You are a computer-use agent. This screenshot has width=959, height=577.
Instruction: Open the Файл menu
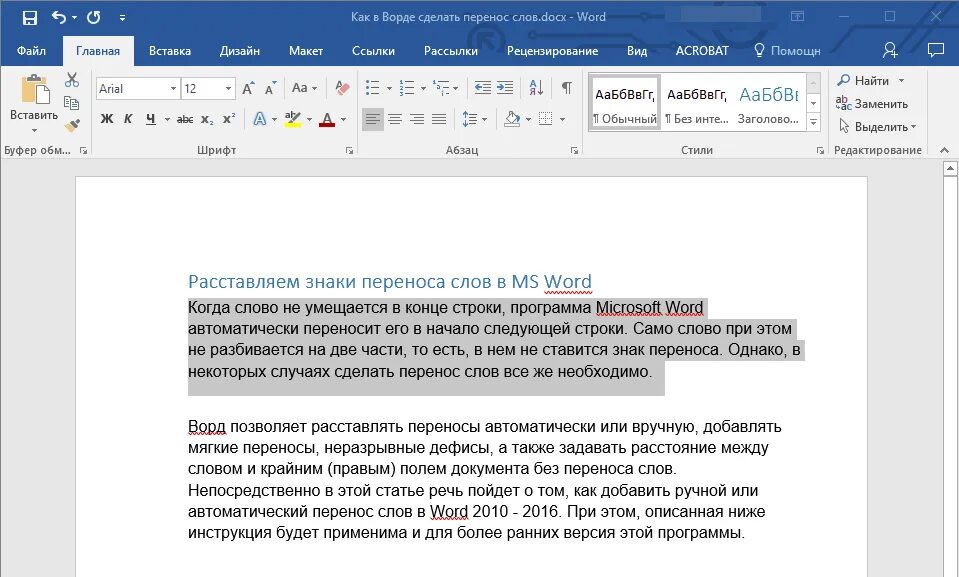(x=31, y=51)
